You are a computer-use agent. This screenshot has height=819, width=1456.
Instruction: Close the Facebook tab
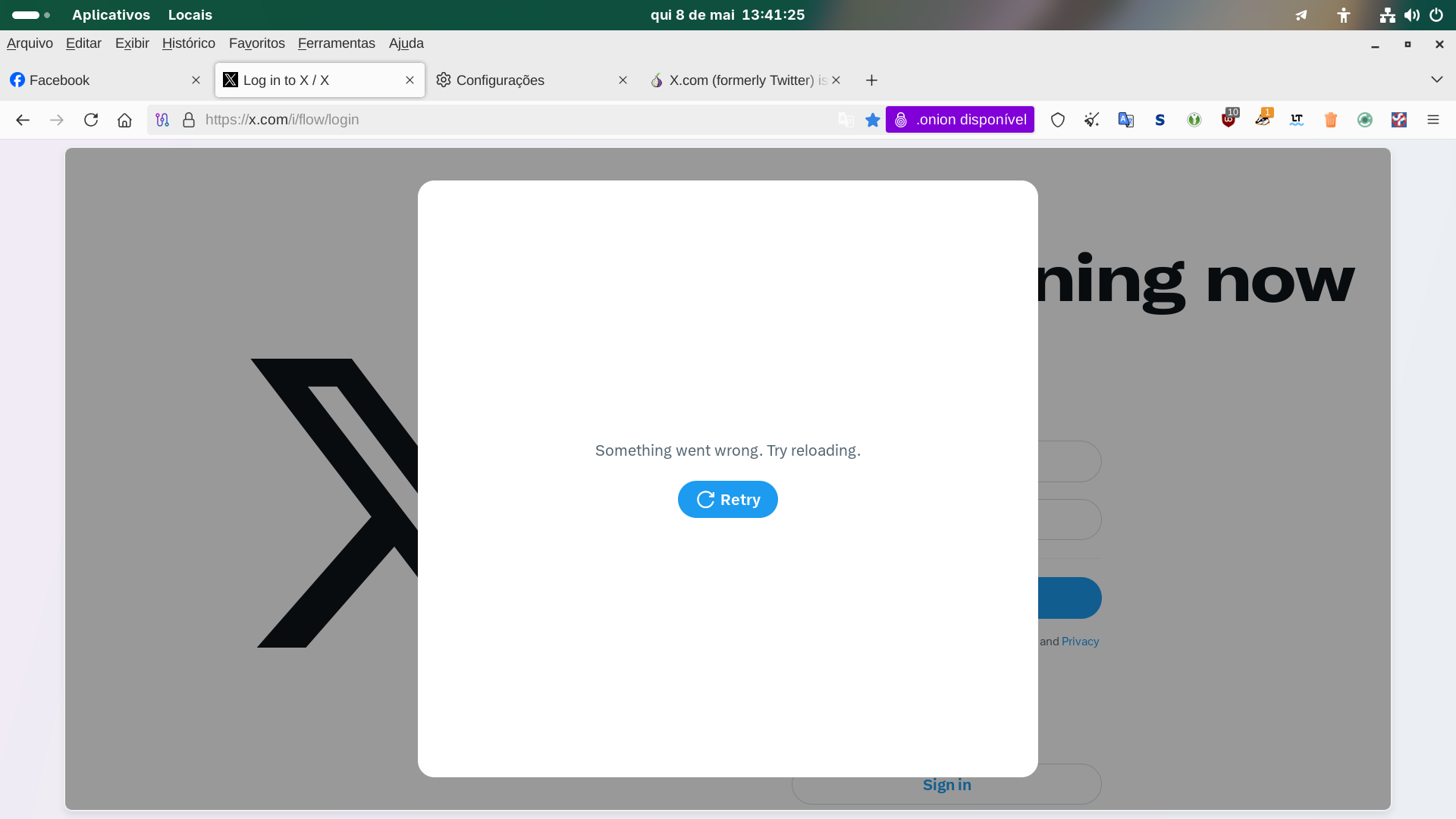pyautogui.click(x=196, y=80)
